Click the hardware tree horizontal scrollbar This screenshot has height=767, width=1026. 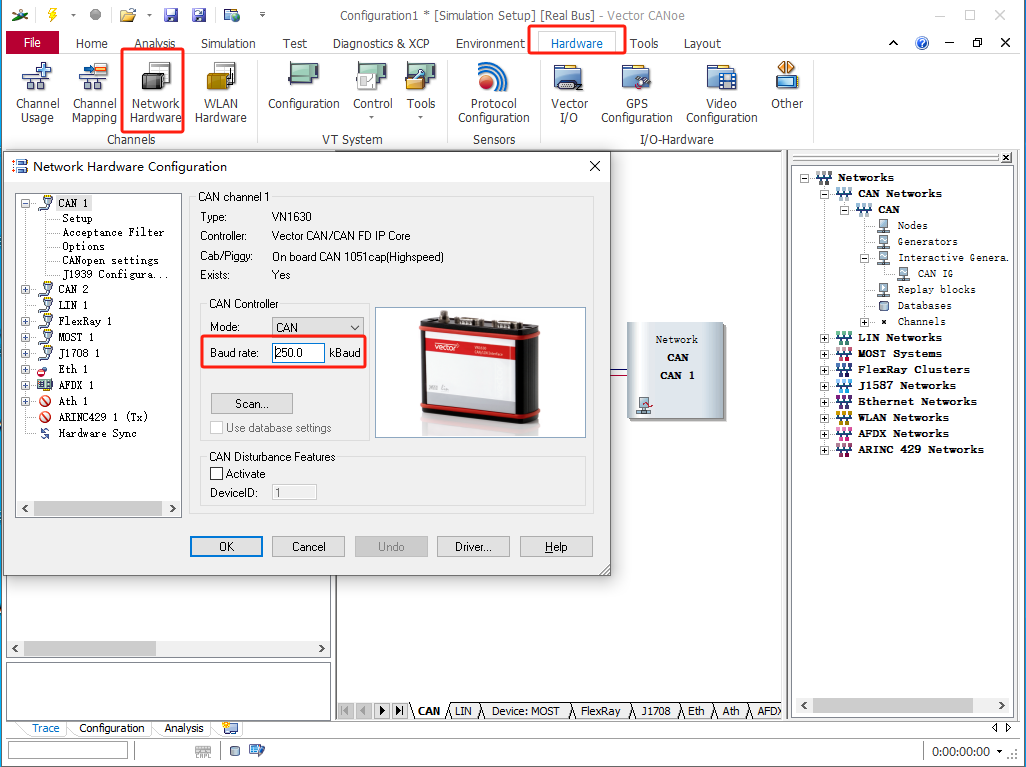[98, 508]
